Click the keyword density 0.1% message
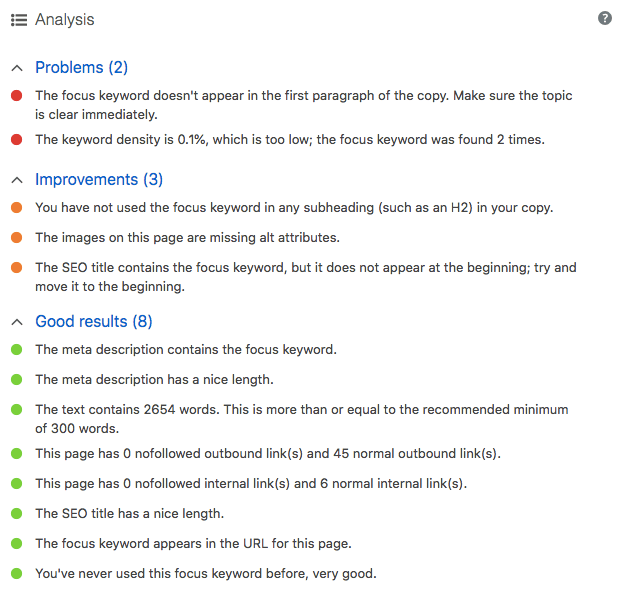 tap(290, 140)
